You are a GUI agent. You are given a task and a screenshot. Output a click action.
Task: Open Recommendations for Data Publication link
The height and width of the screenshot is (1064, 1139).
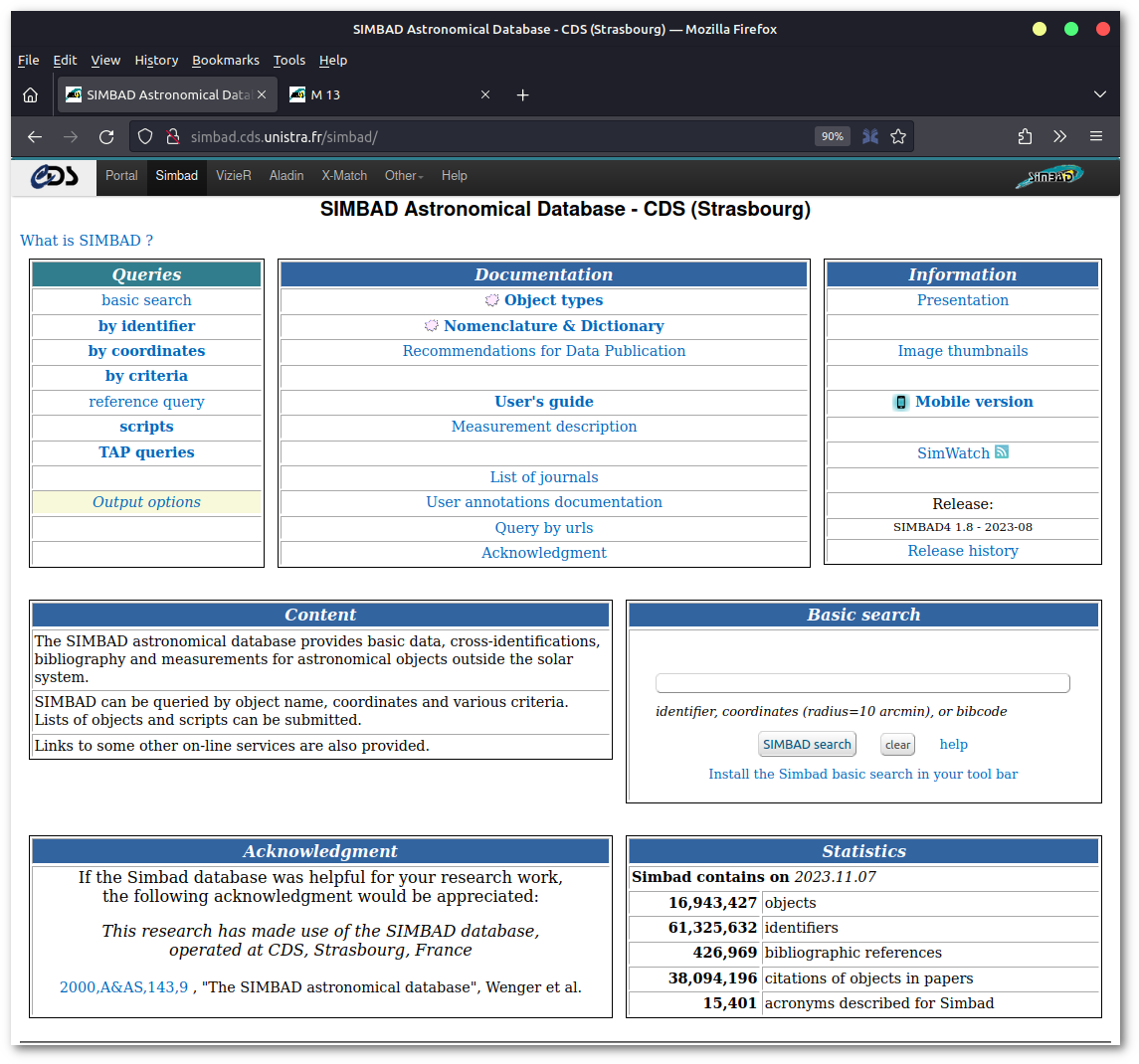[x=544, y=351]
